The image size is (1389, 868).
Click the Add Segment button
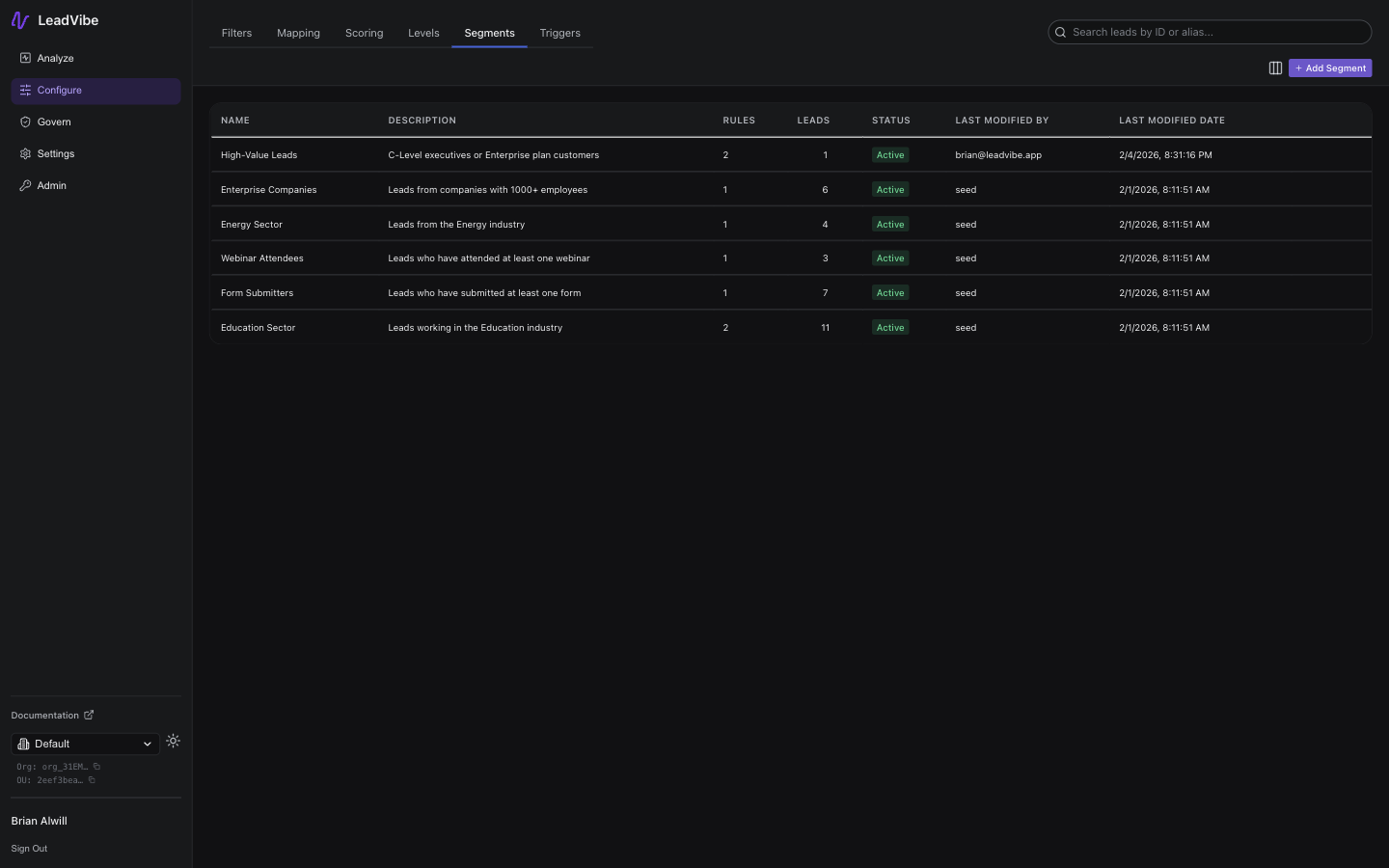click(1330, 68)
